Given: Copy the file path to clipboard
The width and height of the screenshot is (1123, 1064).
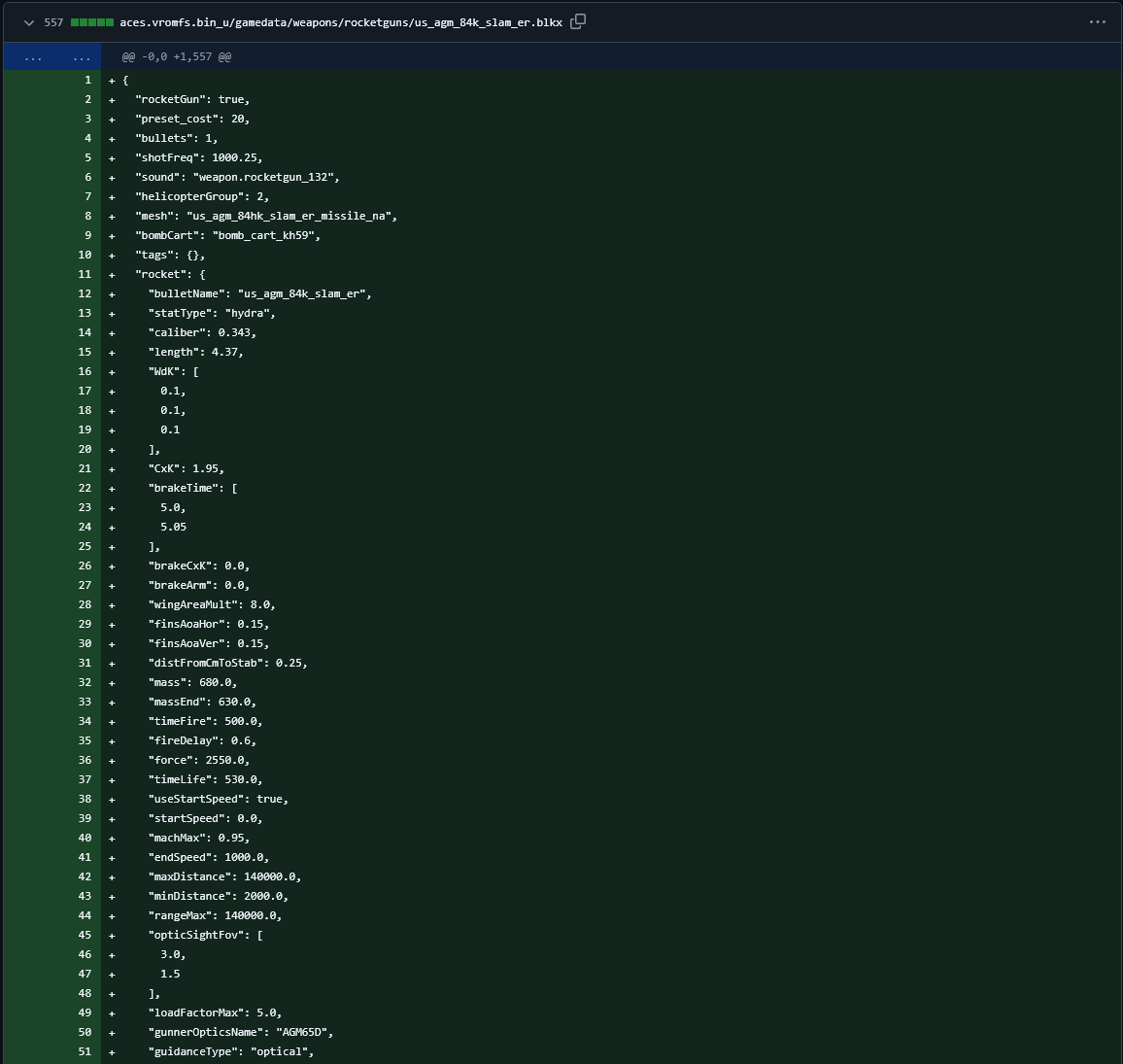Looking at the screenshot, I should click(578, 21).
